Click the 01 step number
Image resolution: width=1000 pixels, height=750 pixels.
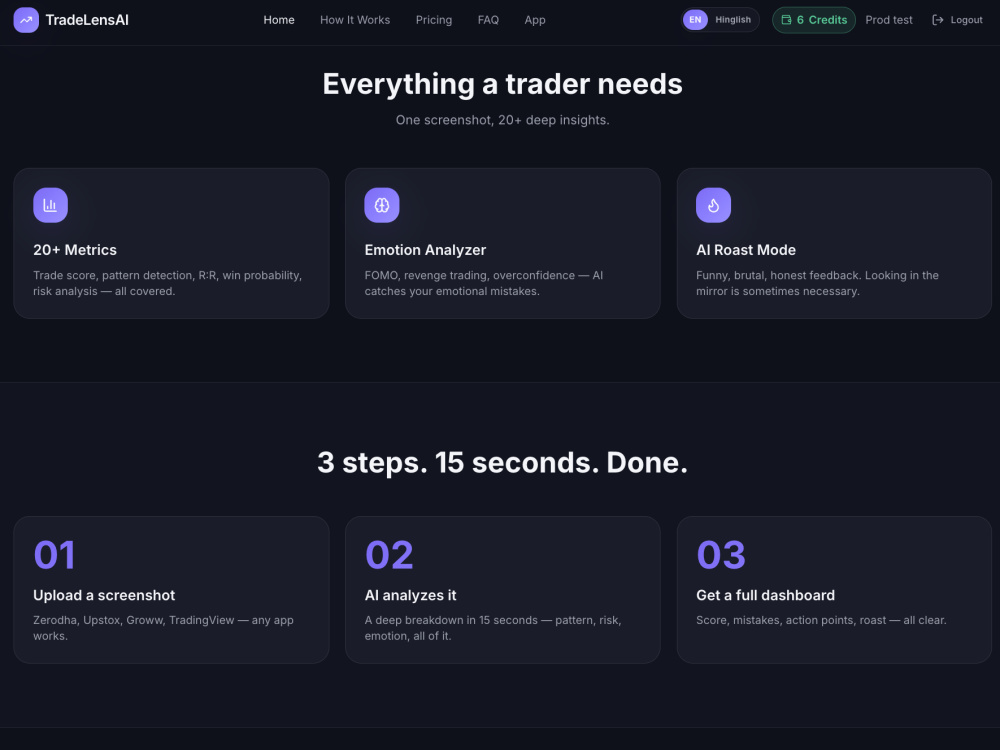pos(54,555)
